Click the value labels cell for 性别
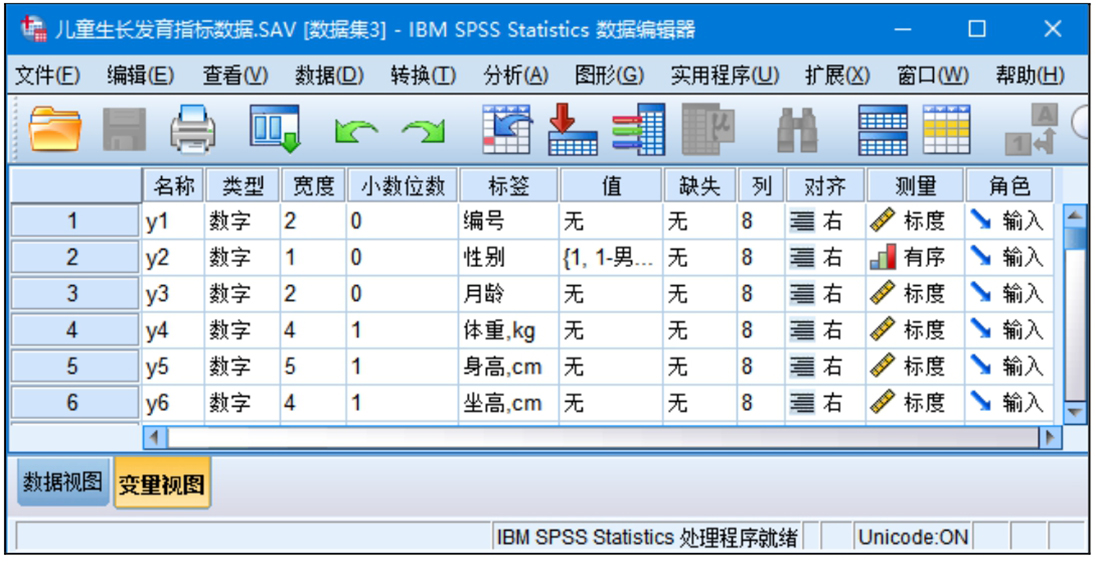This screenshot has width=1100, height=570. point(610,258)
